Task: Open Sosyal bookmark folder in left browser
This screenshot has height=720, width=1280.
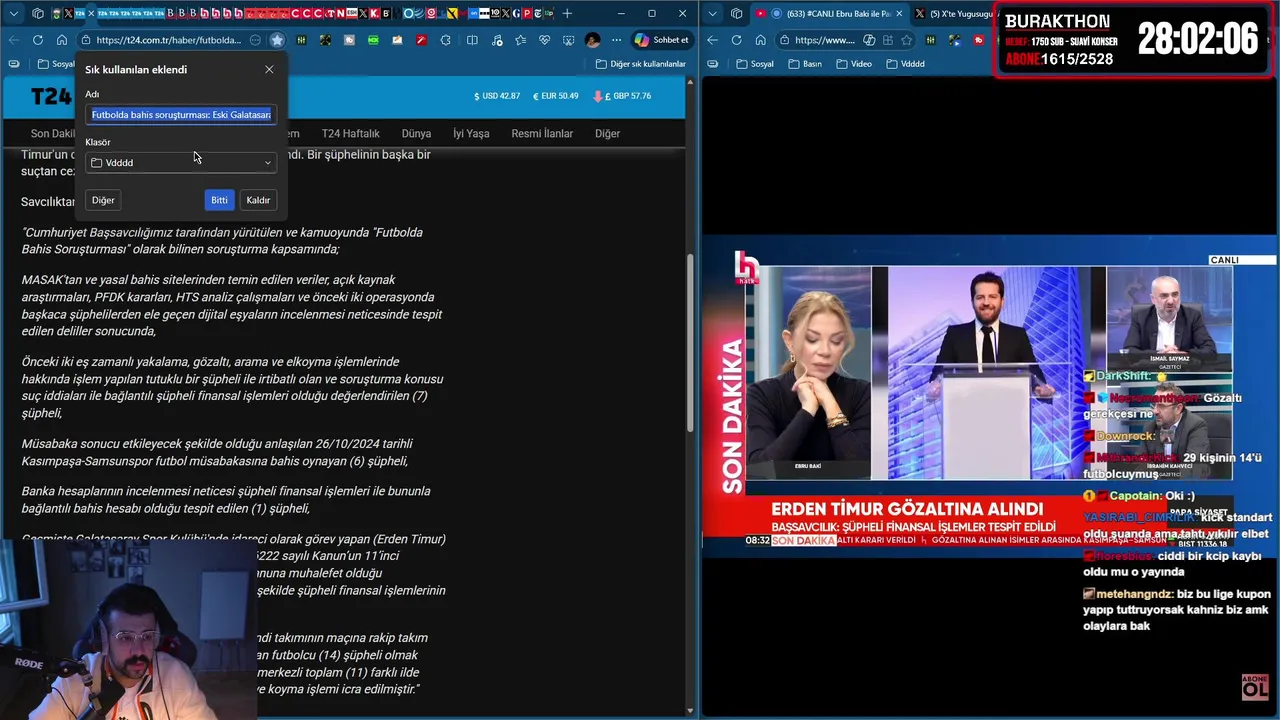Action: (x=56, y=64)
